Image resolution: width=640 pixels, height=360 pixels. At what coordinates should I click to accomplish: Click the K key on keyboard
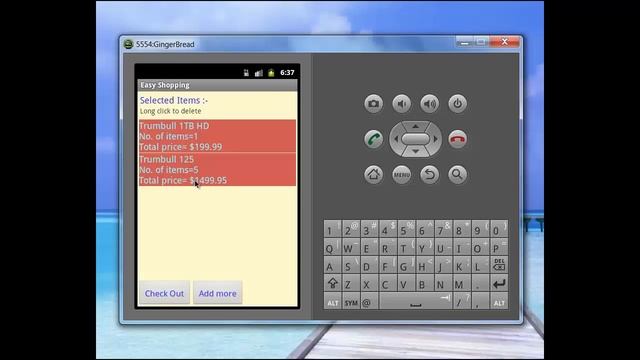tap(462, 264)
